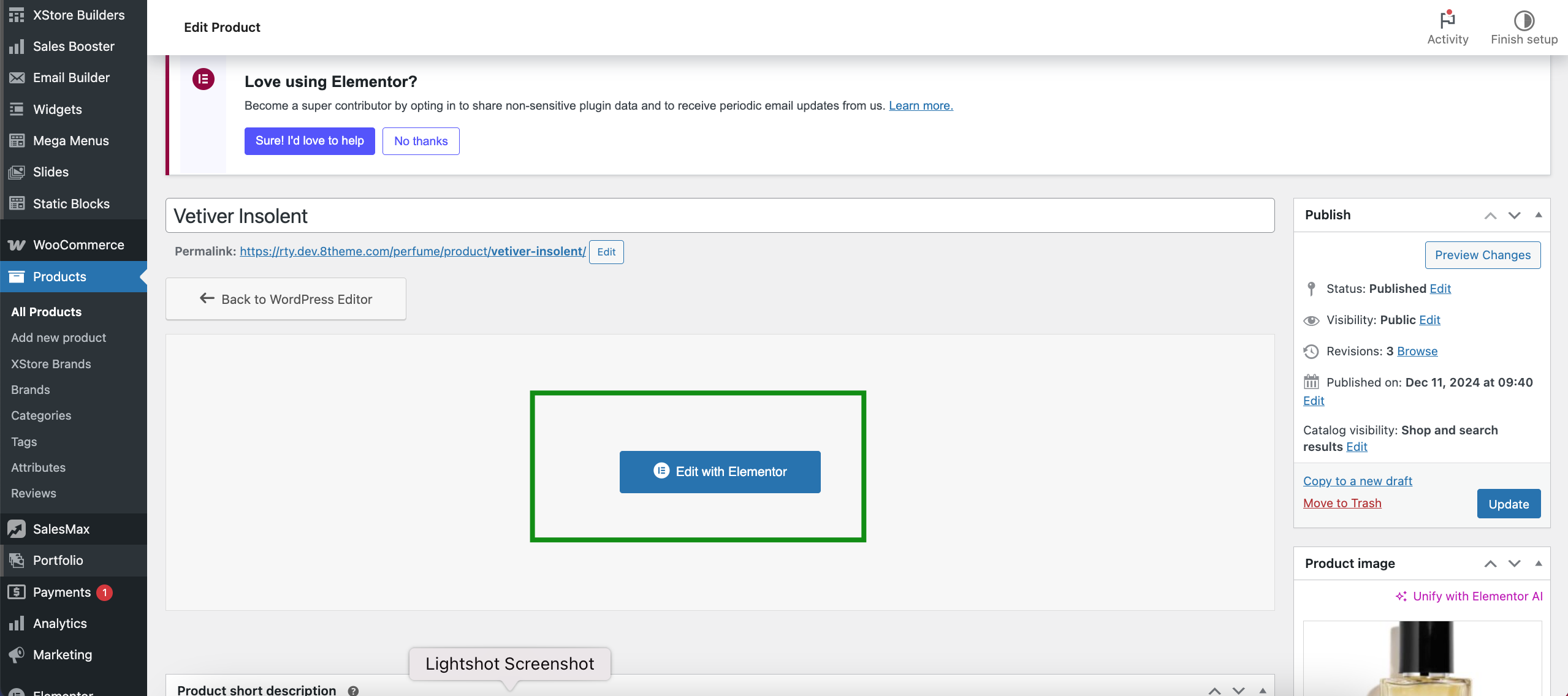Click the Payments notification badge
Image resolution: width=1568 pixels, height=696 pixels.
(x=105, y=592)
